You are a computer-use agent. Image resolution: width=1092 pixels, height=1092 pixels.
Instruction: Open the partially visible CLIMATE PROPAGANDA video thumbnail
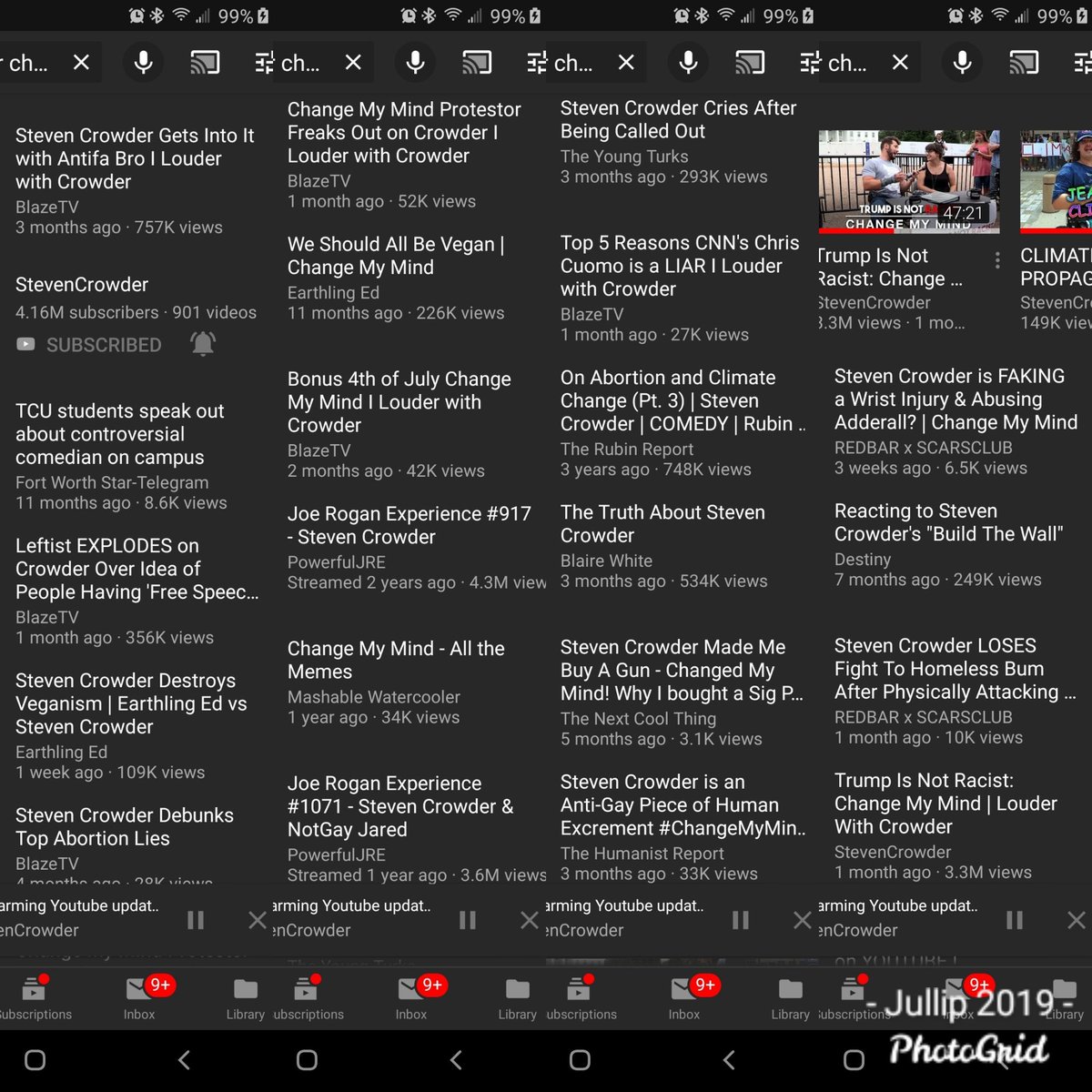(x=1056, y=180)
